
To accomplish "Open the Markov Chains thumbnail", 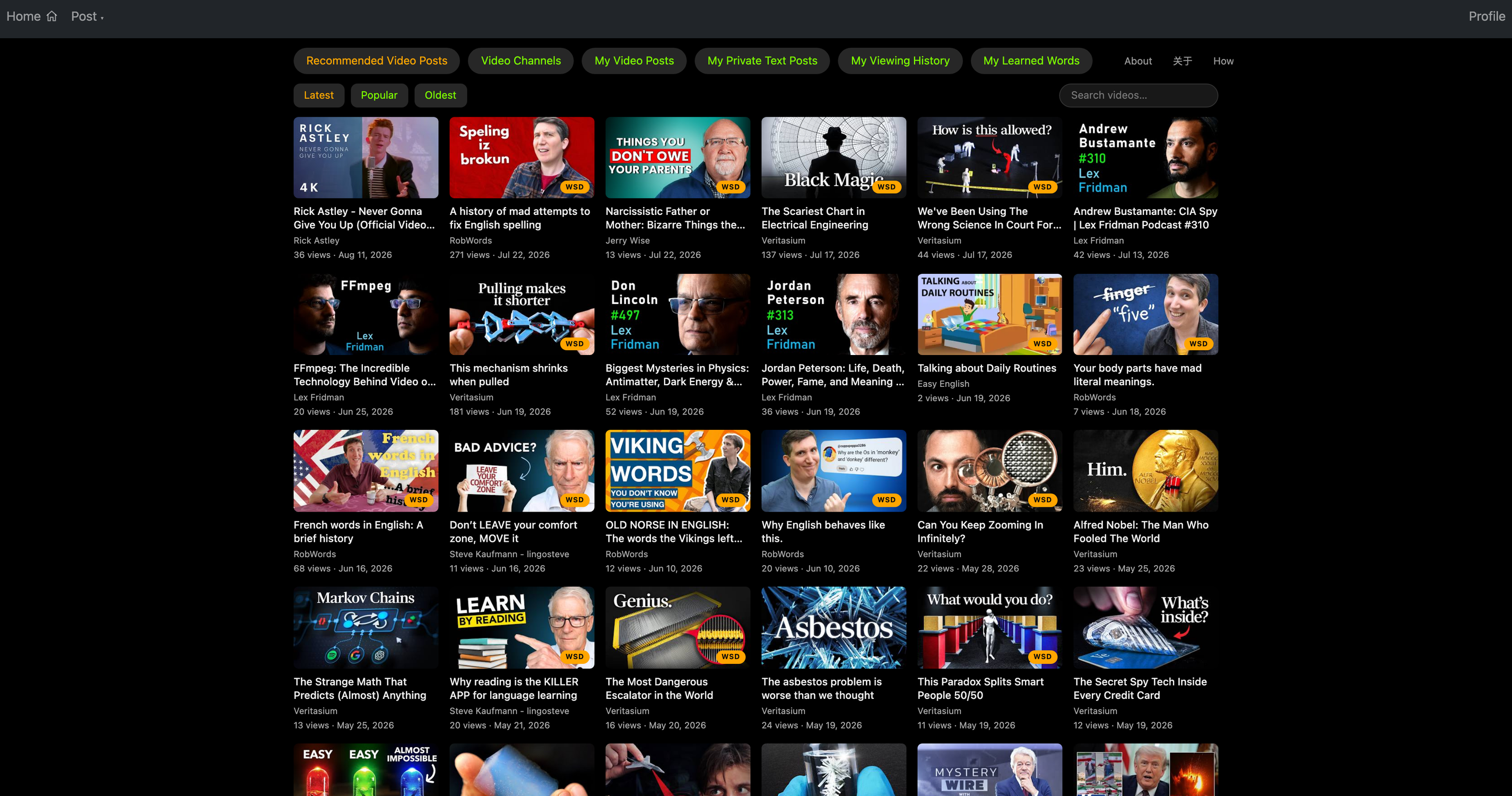I will 366,628.
